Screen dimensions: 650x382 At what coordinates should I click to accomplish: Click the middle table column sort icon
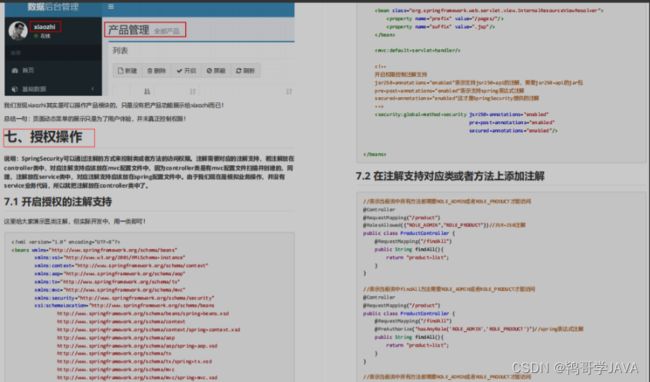coord(192,91)
